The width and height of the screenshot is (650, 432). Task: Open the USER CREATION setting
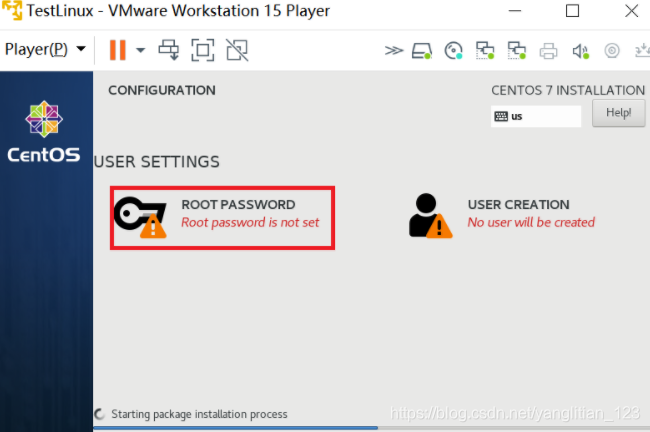tap(502, 216)
